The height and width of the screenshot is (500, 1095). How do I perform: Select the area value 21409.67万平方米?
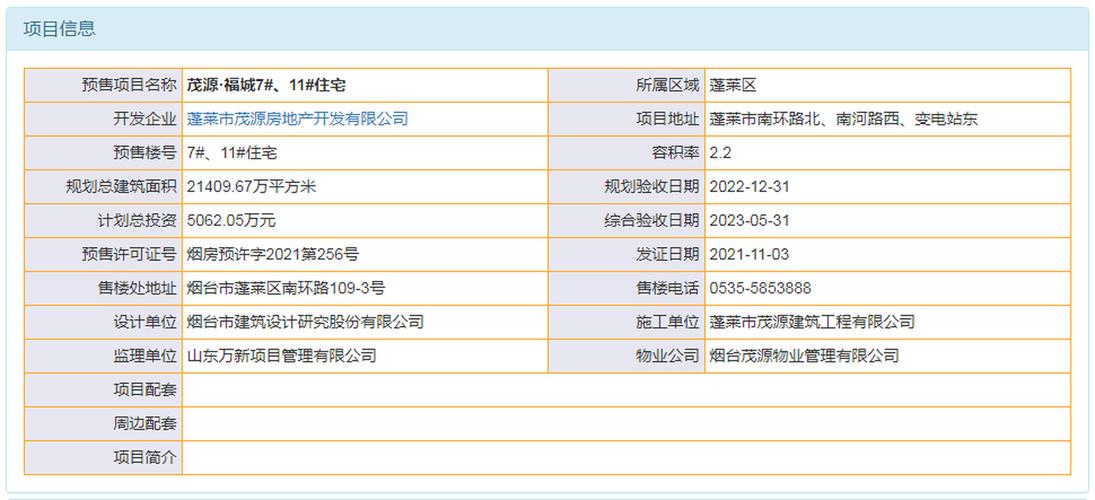251,186
